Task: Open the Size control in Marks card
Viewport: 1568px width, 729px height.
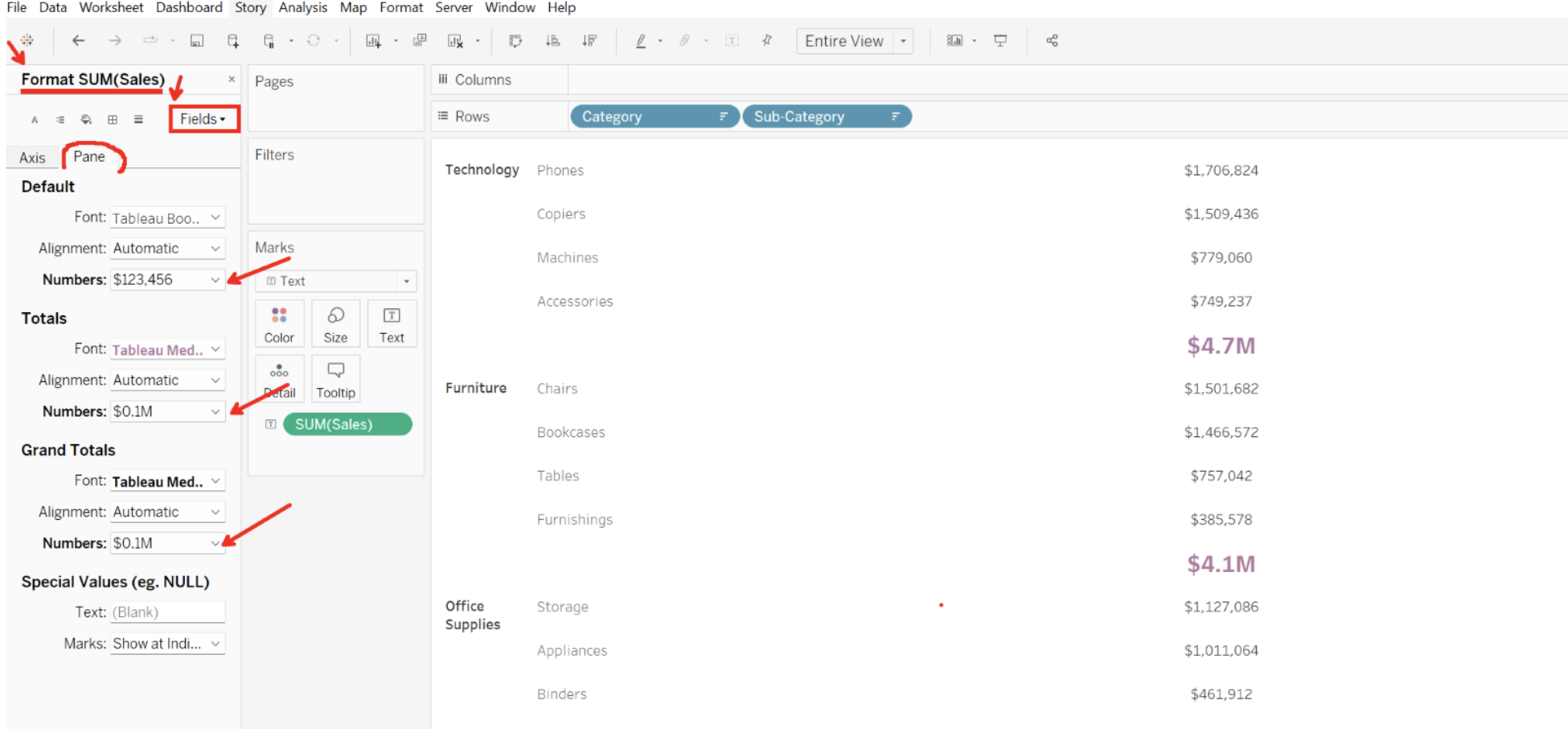Action: point(335,322)
